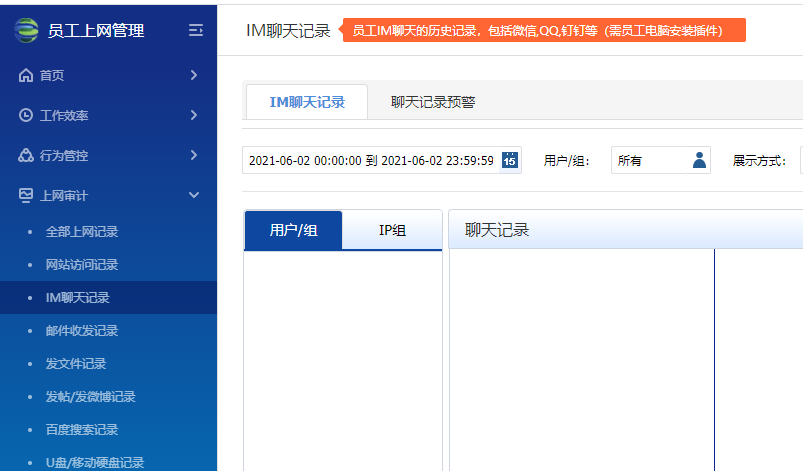Image resolution: width=803 pixels, height=471 pixels.
Task: Collapse the sidebar with the menu toggle icon
Action: (195, 31)
